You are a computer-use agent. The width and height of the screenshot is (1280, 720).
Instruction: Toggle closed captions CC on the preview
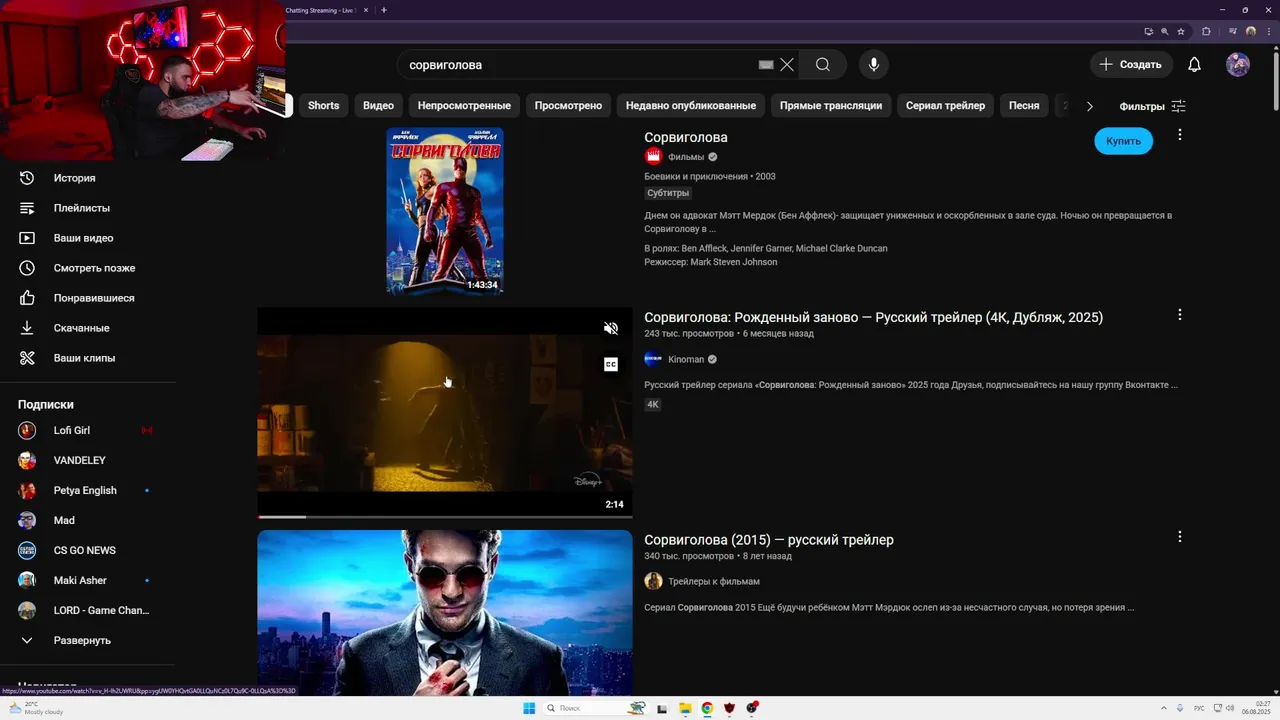[x=611, y=364]
